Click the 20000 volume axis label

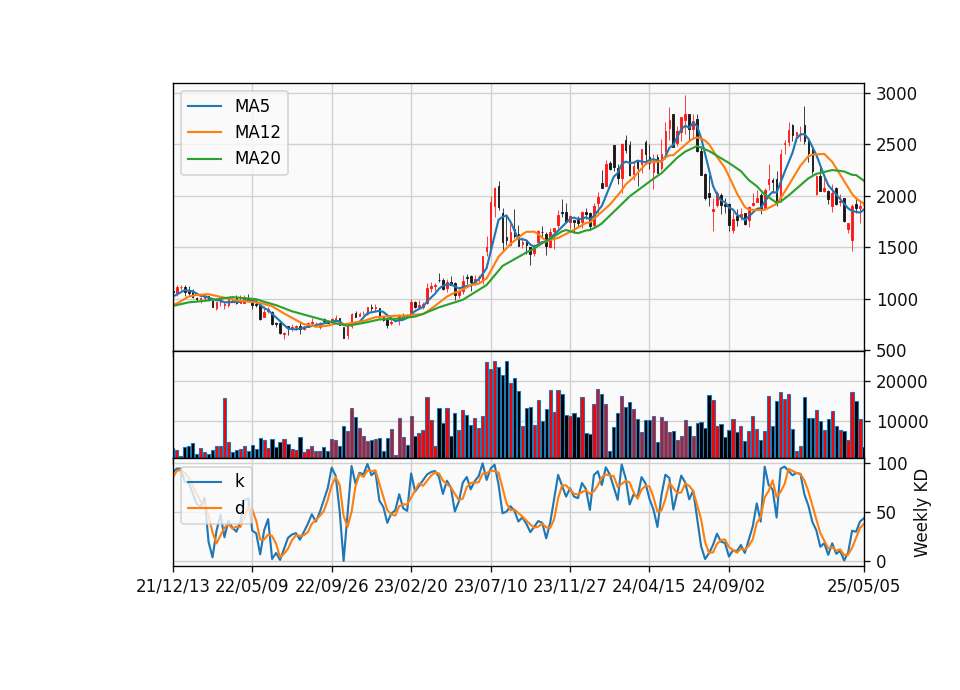[x=902, y=382]
